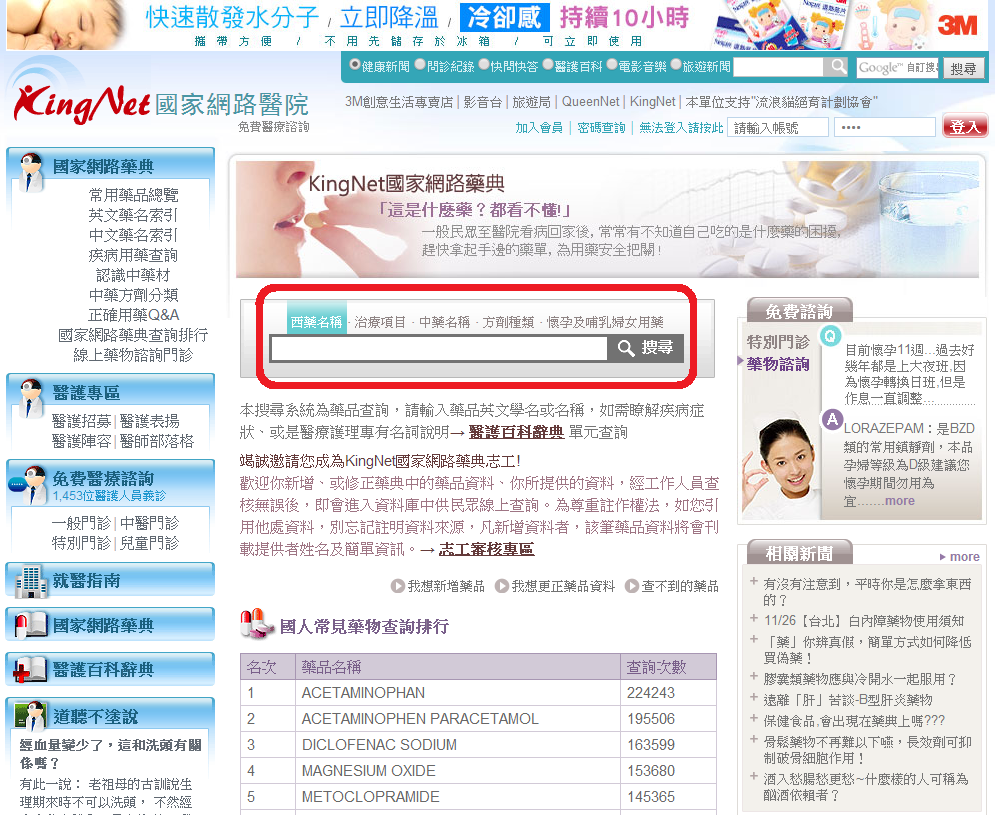Click 密碼查詢 link
Screen dimensions: 995x815
pos(601,128)
